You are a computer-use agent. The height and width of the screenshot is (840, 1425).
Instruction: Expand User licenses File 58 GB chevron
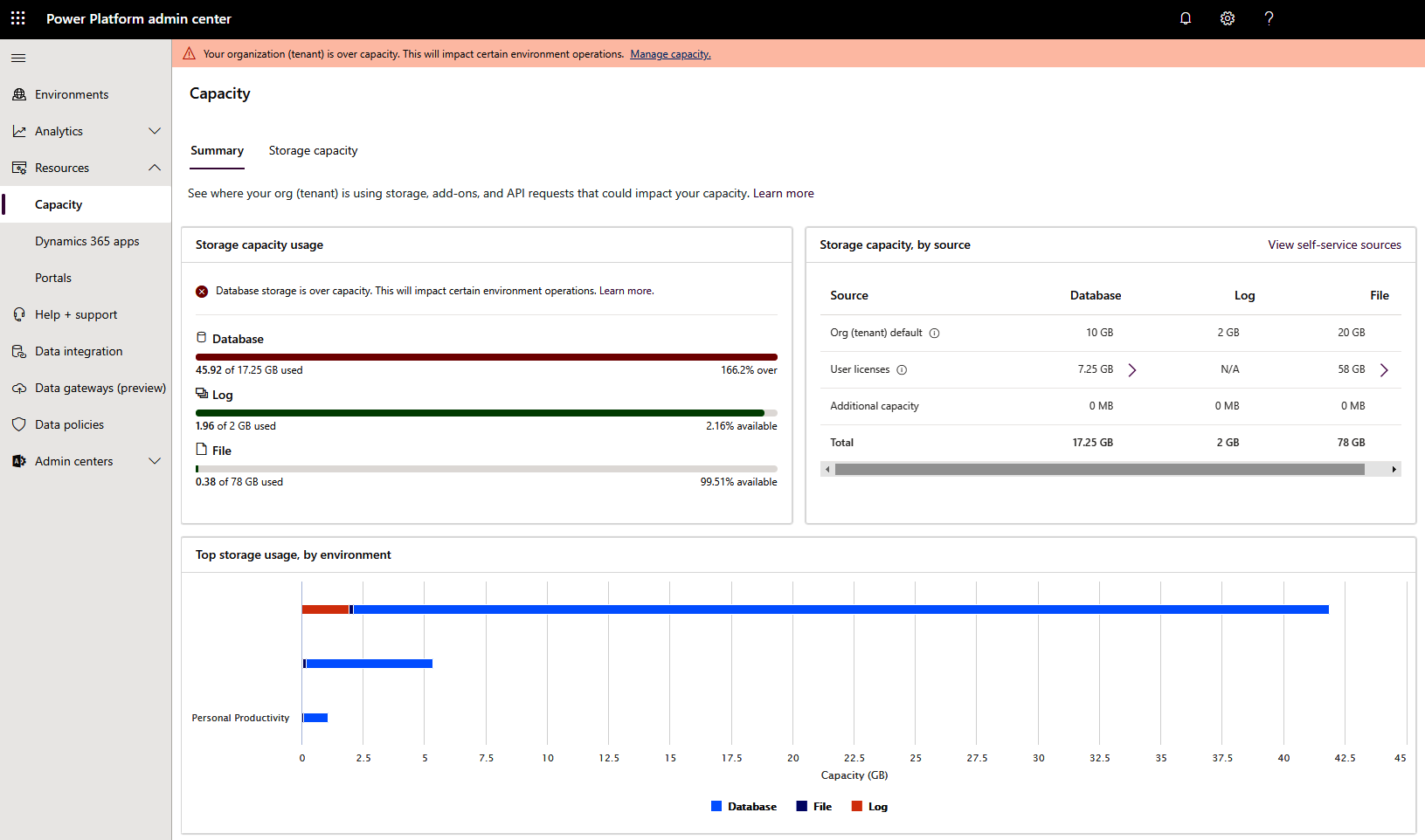1384,369
